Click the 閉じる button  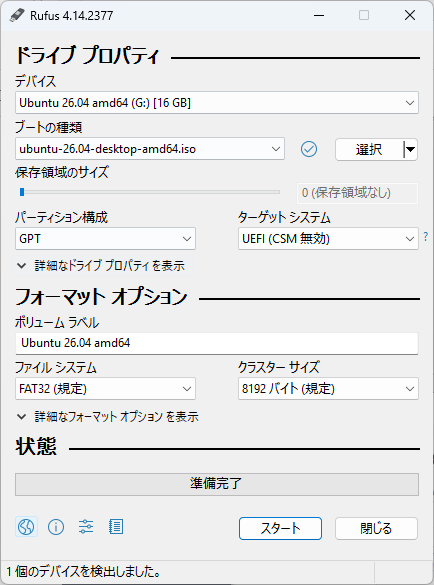click(376, 528)
